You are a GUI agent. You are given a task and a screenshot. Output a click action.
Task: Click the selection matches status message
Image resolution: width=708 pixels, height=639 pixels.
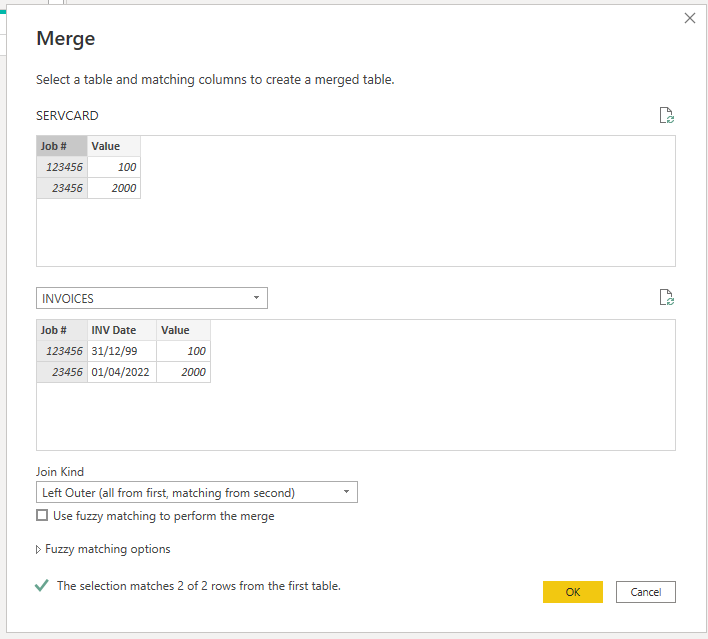[199, 586]
